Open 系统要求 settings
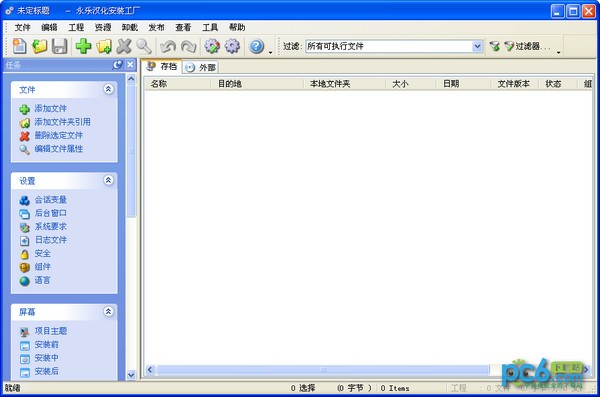600x397 pixels. (51, 227)
